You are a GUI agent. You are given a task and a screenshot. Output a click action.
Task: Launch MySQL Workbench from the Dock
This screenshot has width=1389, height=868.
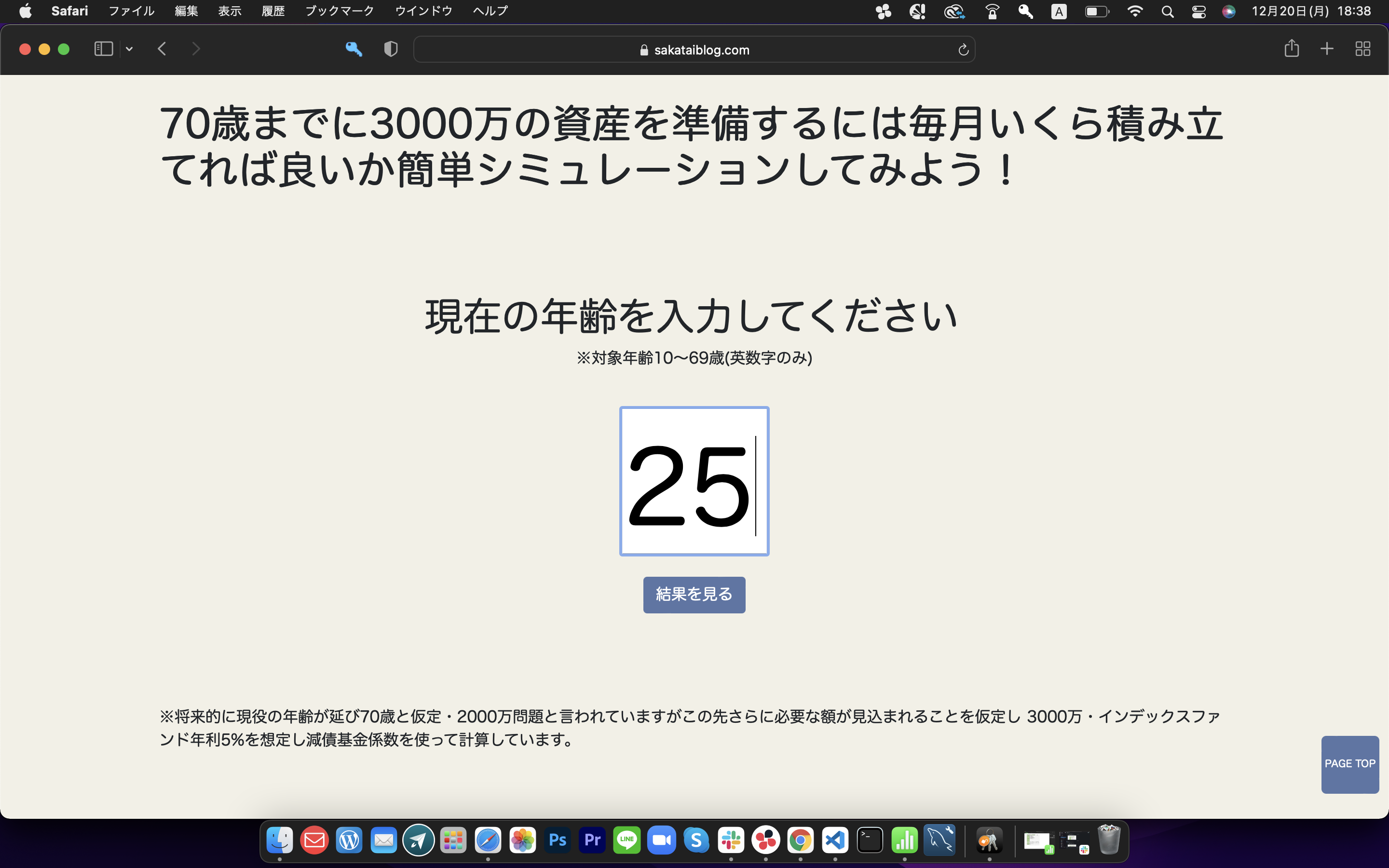(x=940, y=839)
